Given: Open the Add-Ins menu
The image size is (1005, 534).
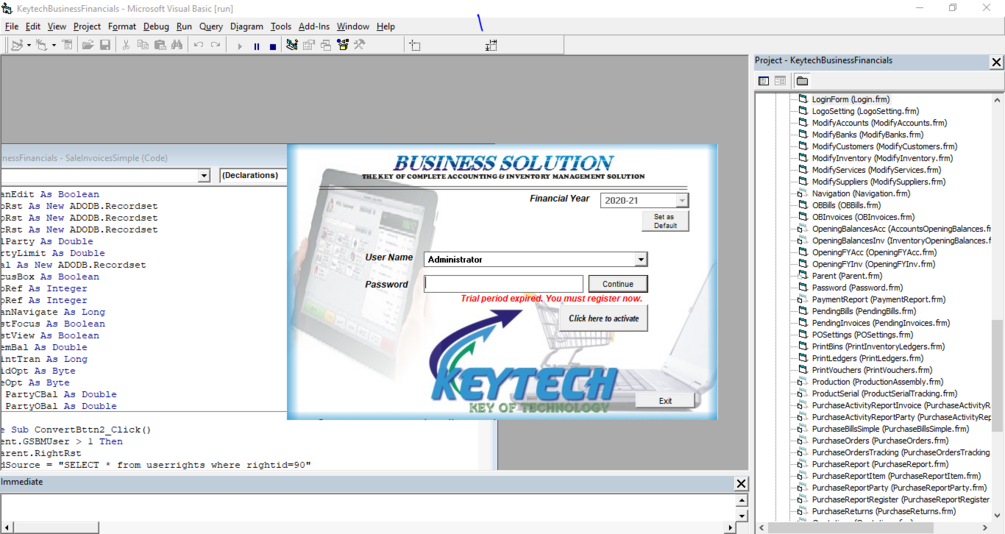Looking at the screenshot, I should click(x=314, y=26).
